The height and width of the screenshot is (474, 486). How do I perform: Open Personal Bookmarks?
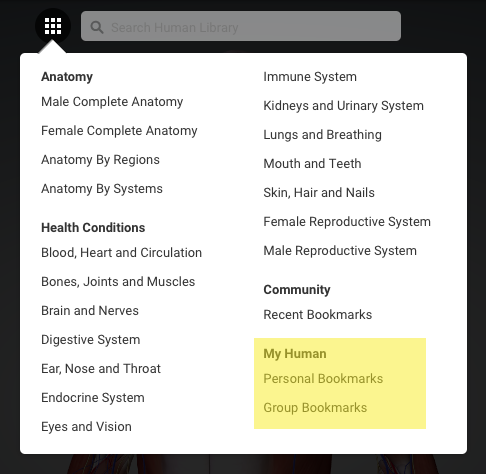(323, 379)
